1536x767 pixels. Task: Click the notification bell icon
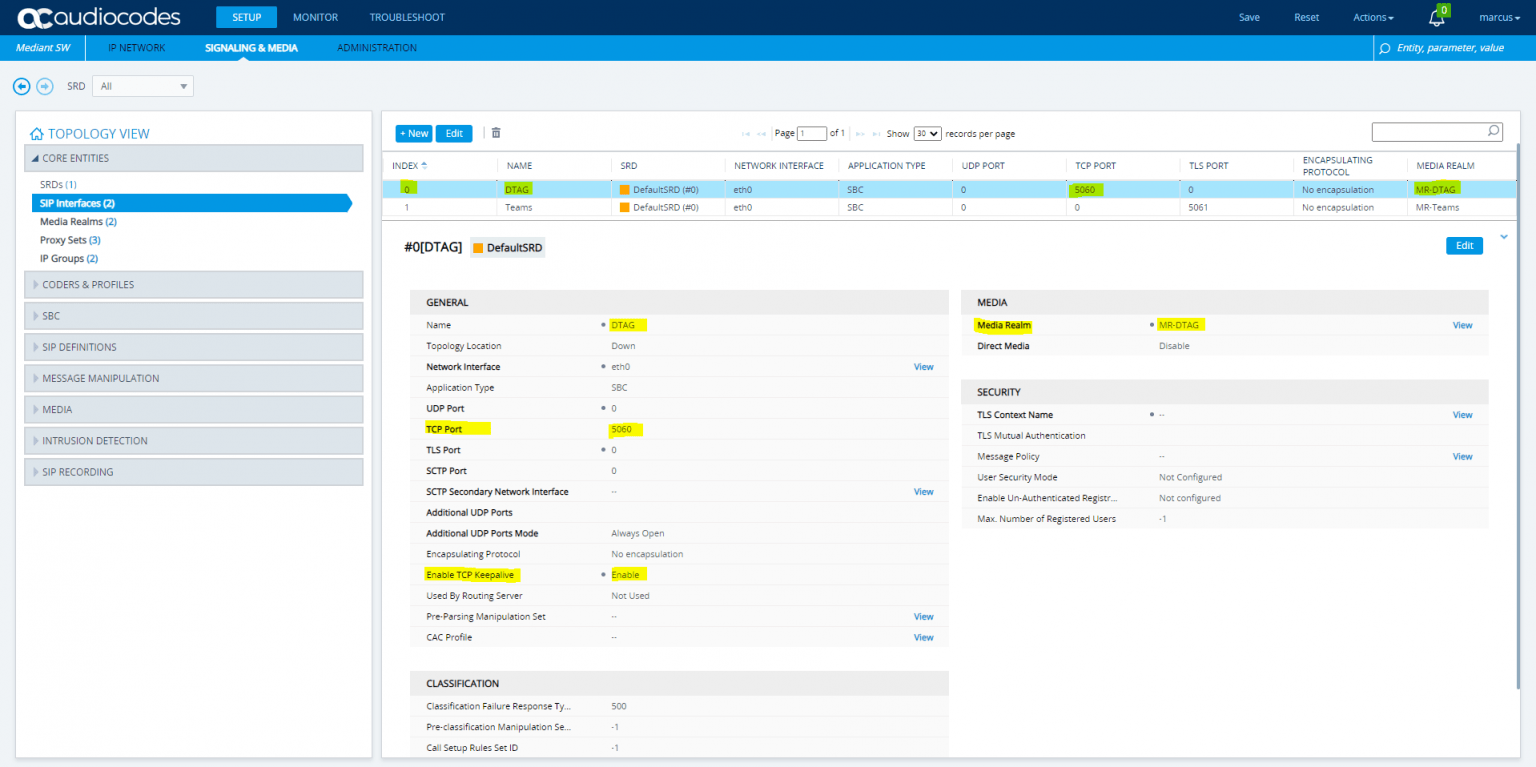coord(1435,17)
